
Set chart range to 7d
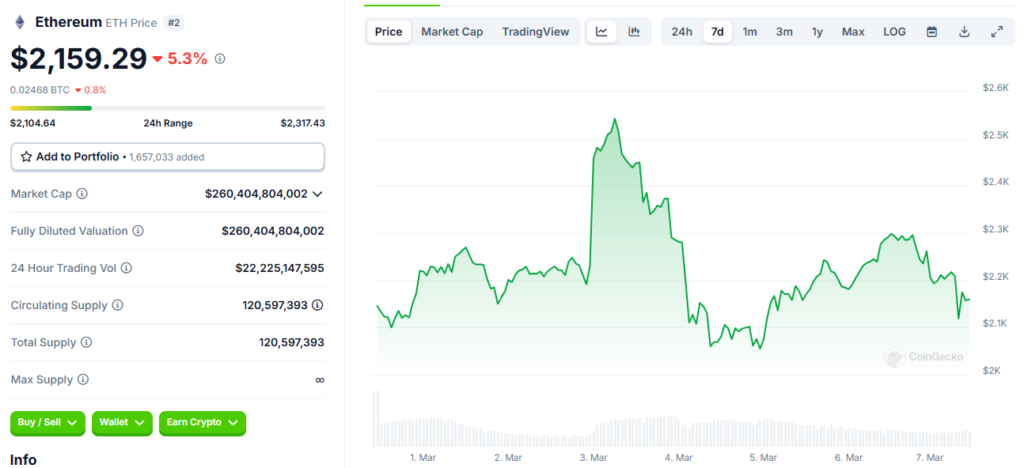pos(718,31)
